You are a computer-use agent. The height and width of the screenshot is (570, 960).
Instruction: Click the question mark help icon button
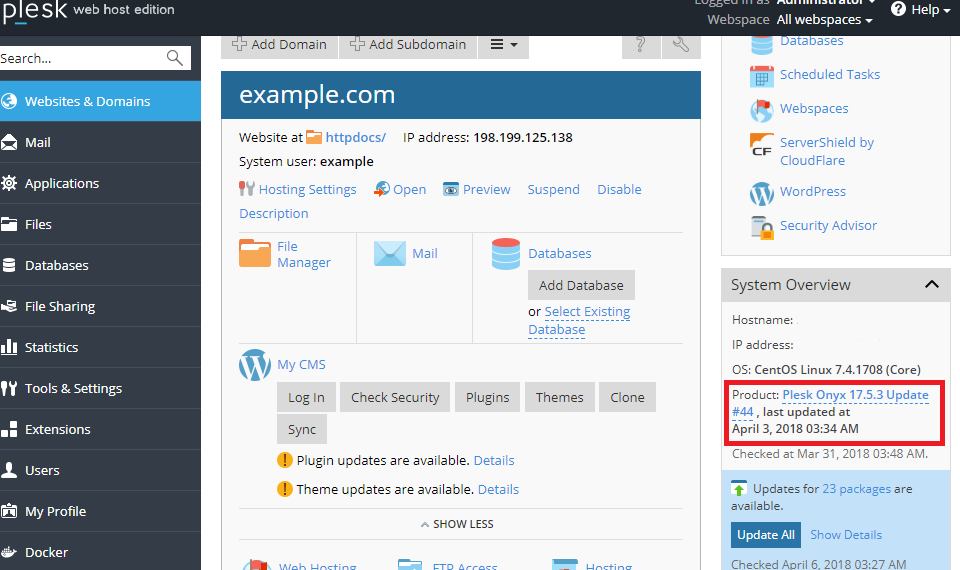[641, 44]
